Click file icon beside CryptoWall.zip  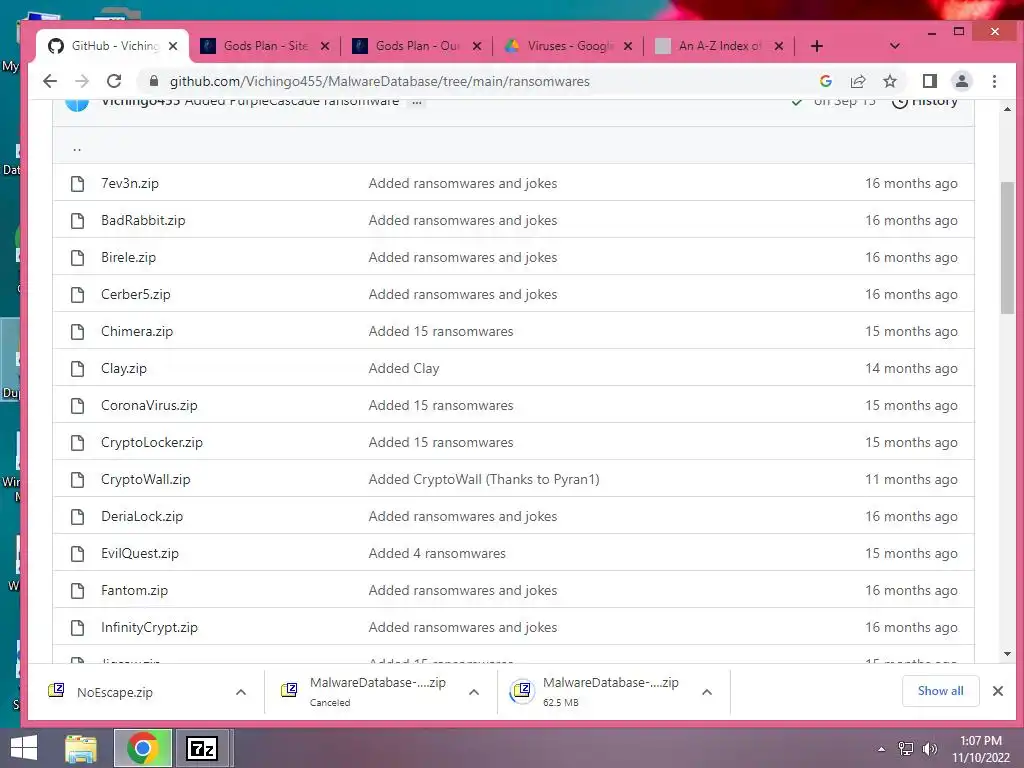coord(77,479)
